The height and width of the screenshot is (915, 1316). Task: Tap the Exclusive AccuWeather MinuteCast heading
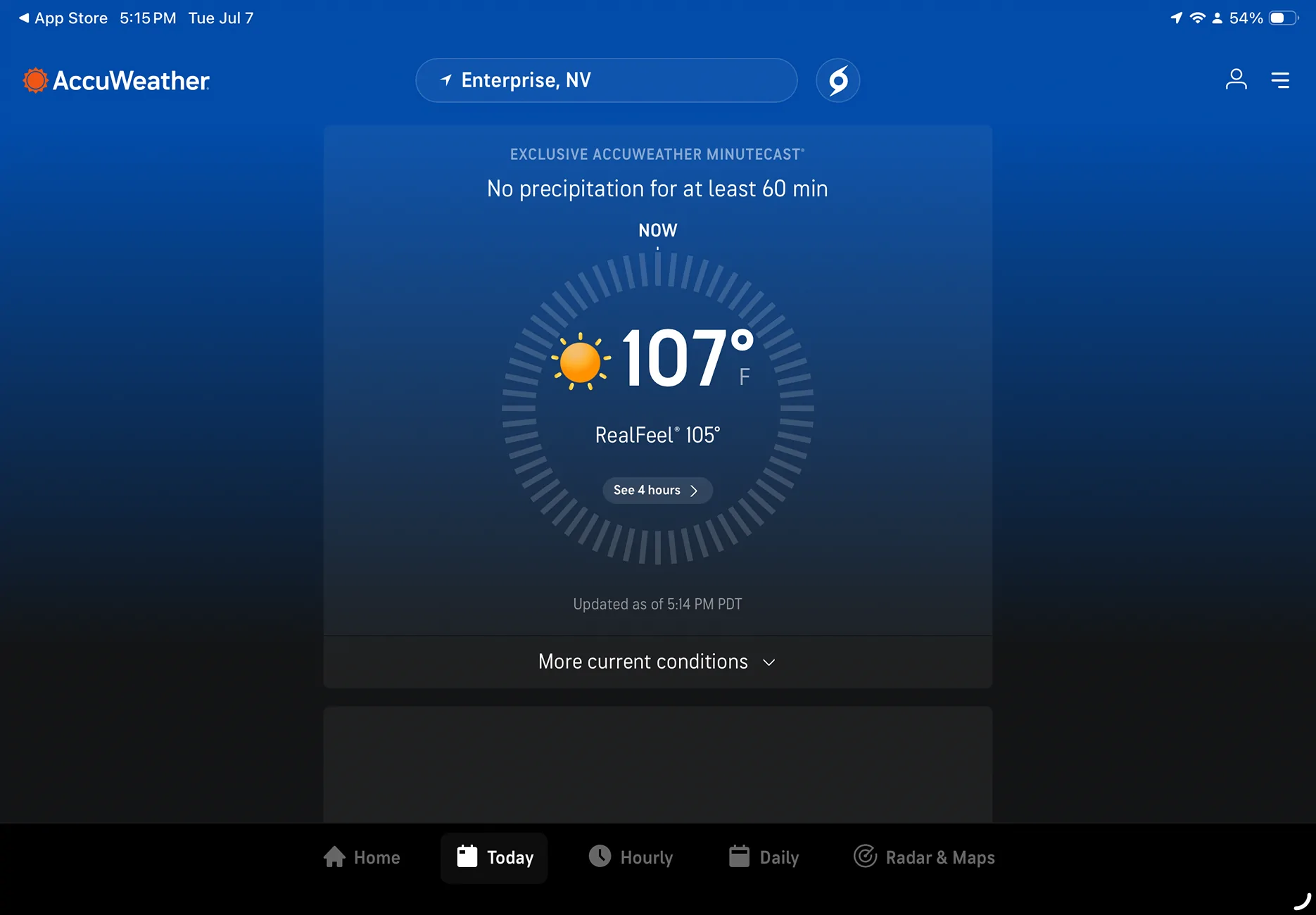[657, 154]
